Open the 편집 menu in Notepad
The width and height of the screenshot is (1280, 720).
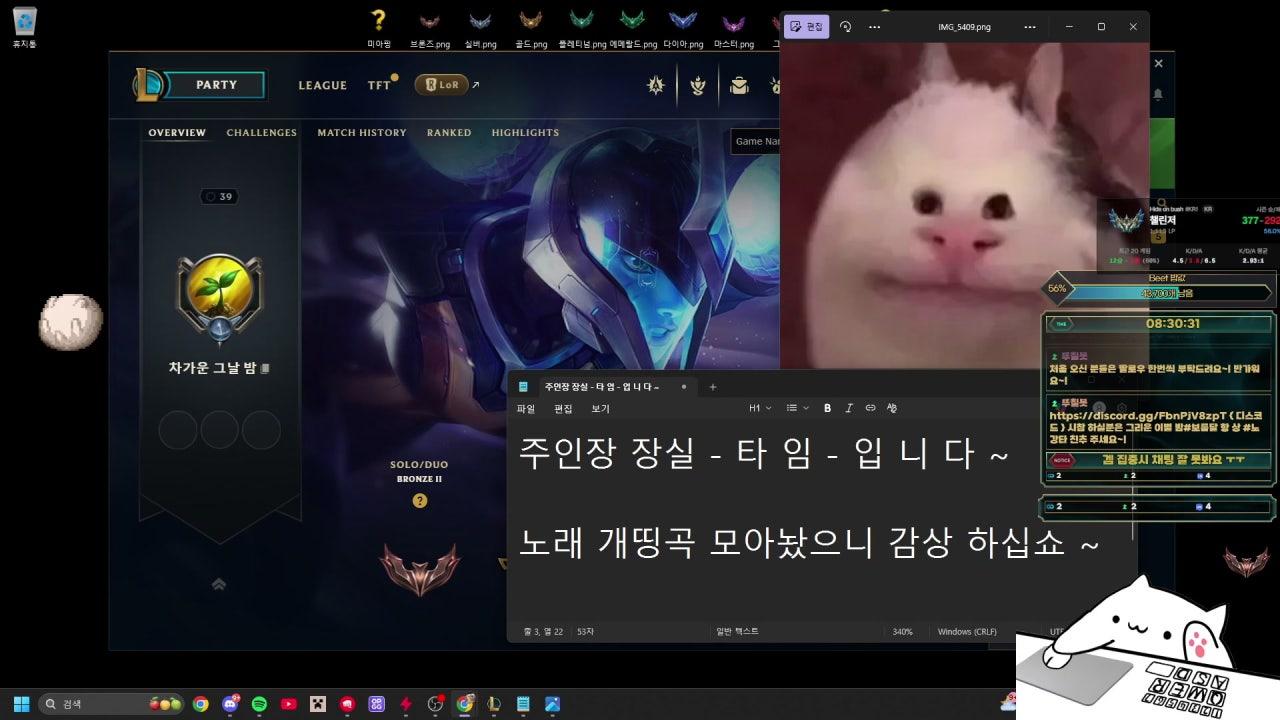pos(563,408)
